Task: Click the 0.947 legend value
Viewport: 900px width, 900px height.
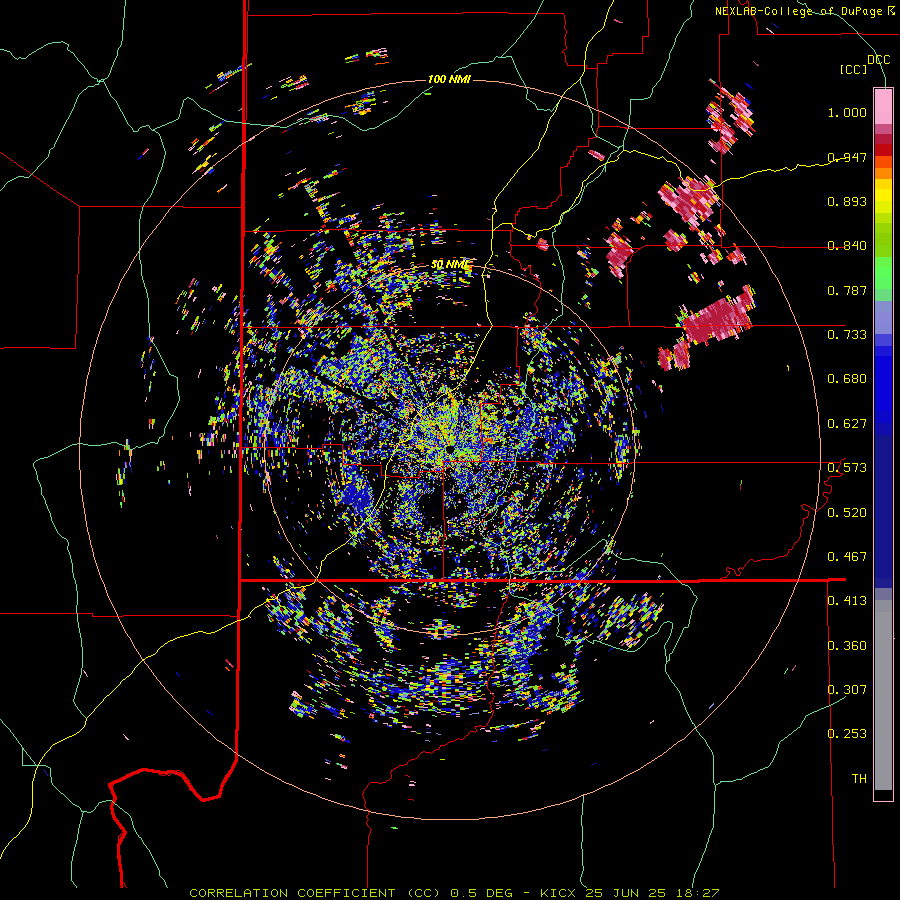Action: click(x=847, y=157)
